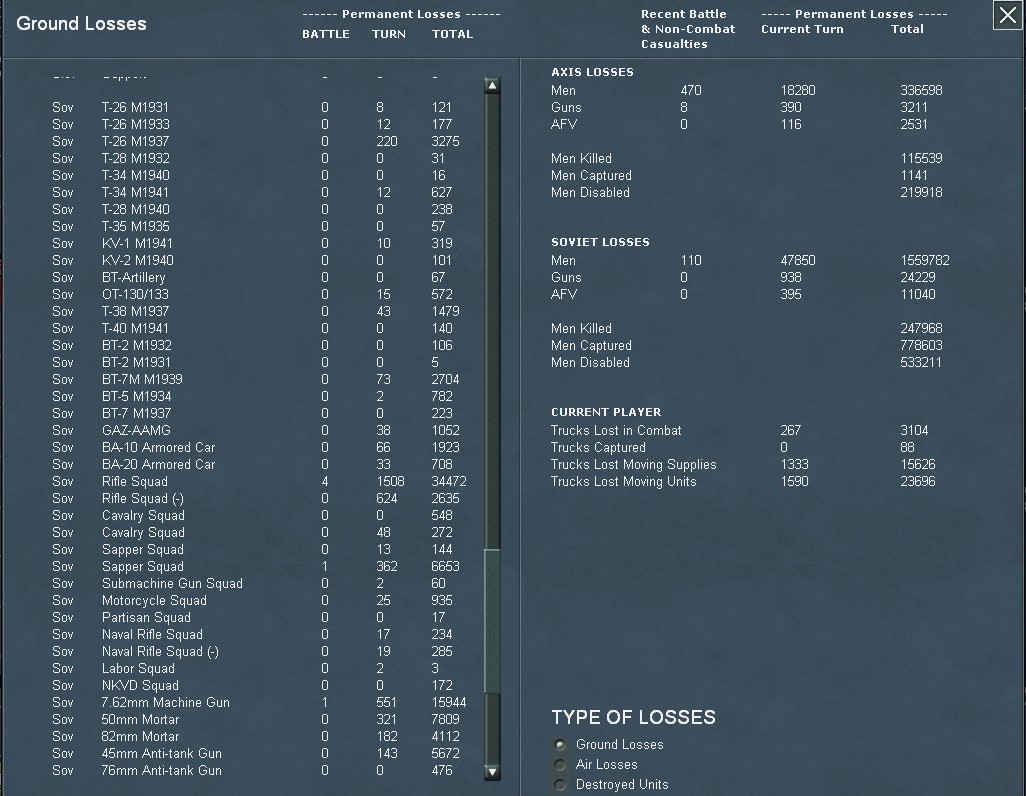Select the Ground Losses radio button
This screenshot has width=1026, height=796.
click(560, 745)
